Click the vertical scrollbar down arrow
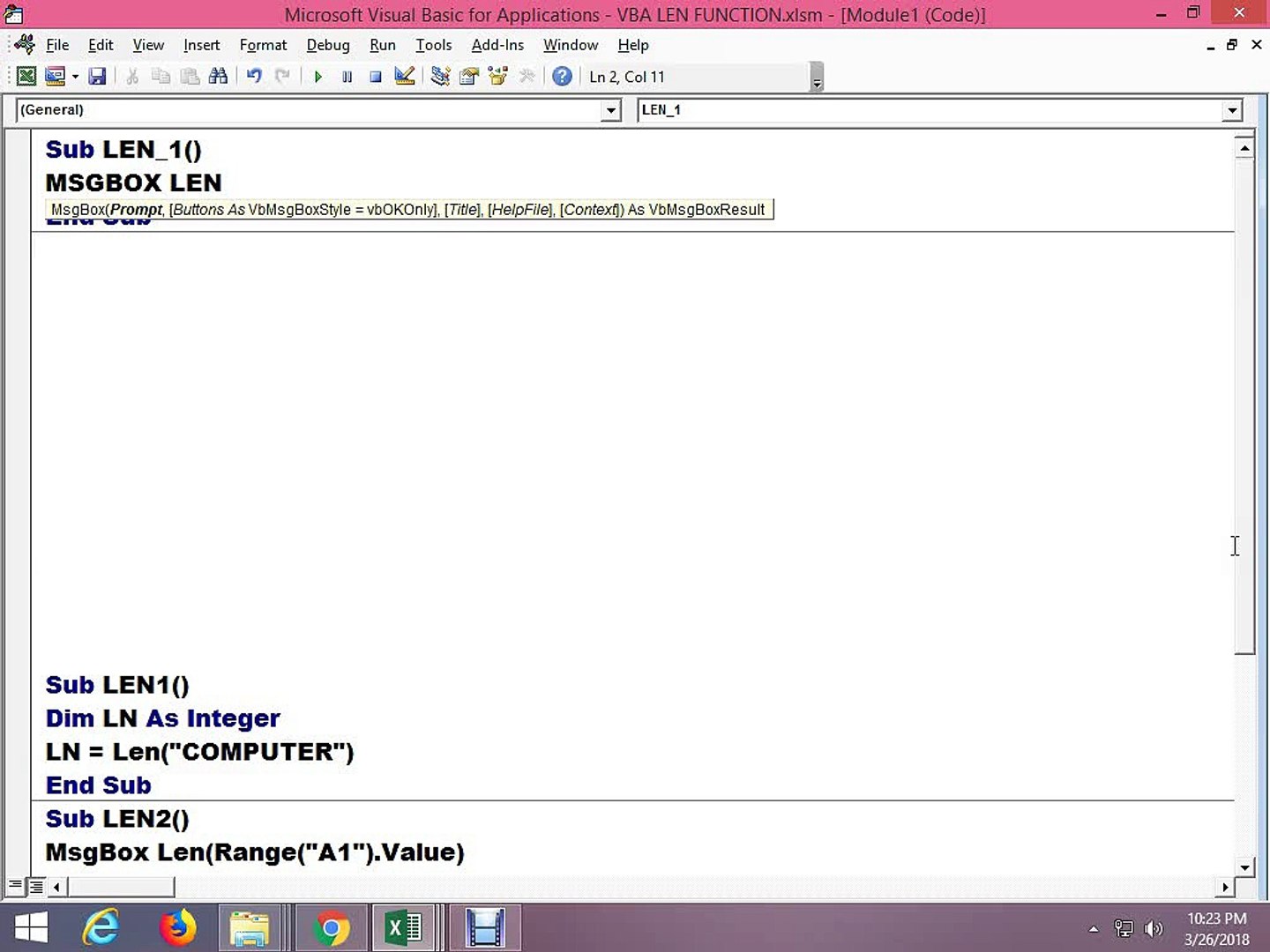Viewport: 1270px width, 952px height. (1244, 867)
